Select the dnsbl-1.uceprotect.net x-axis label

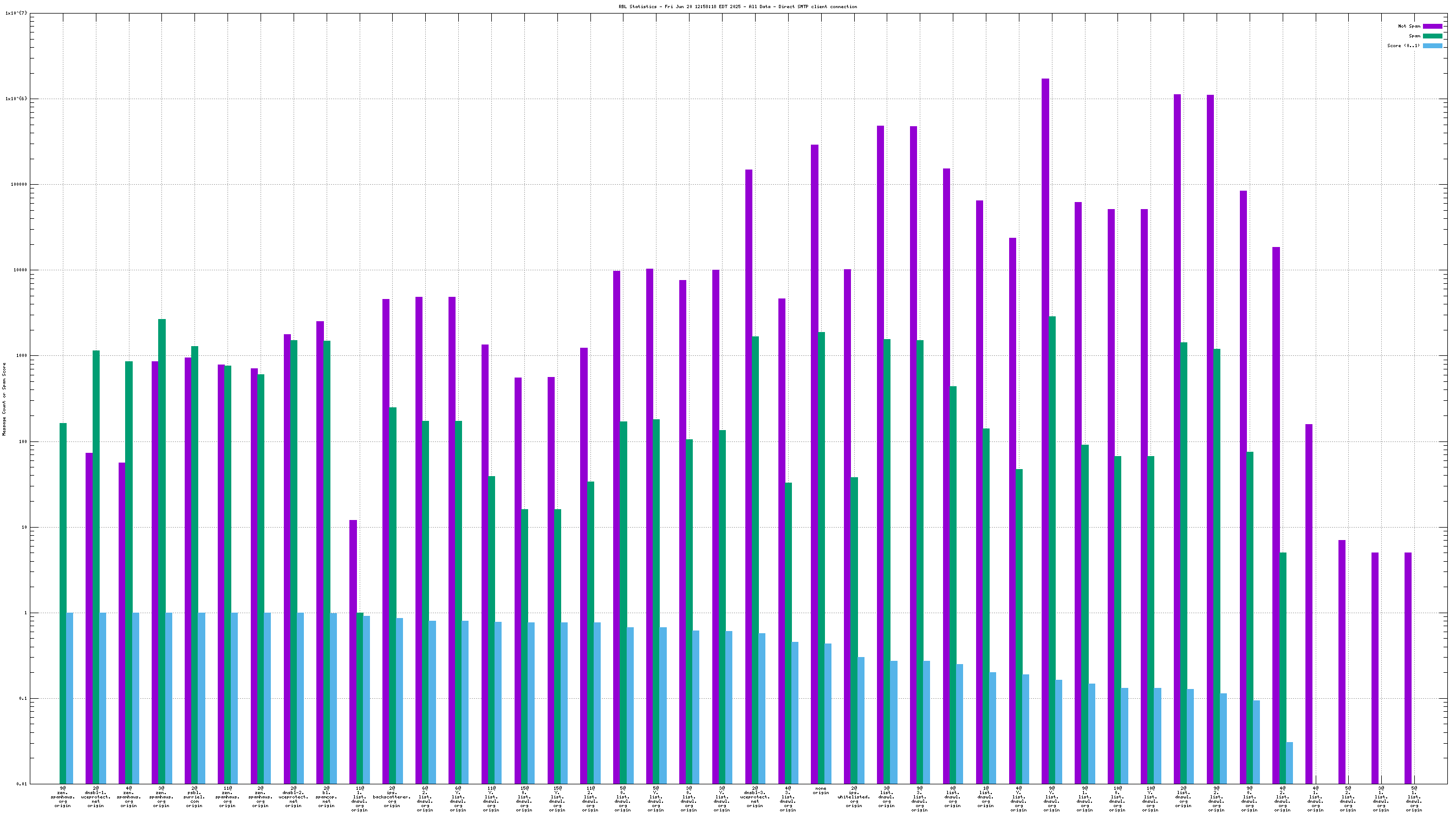(x=95, y=796)
